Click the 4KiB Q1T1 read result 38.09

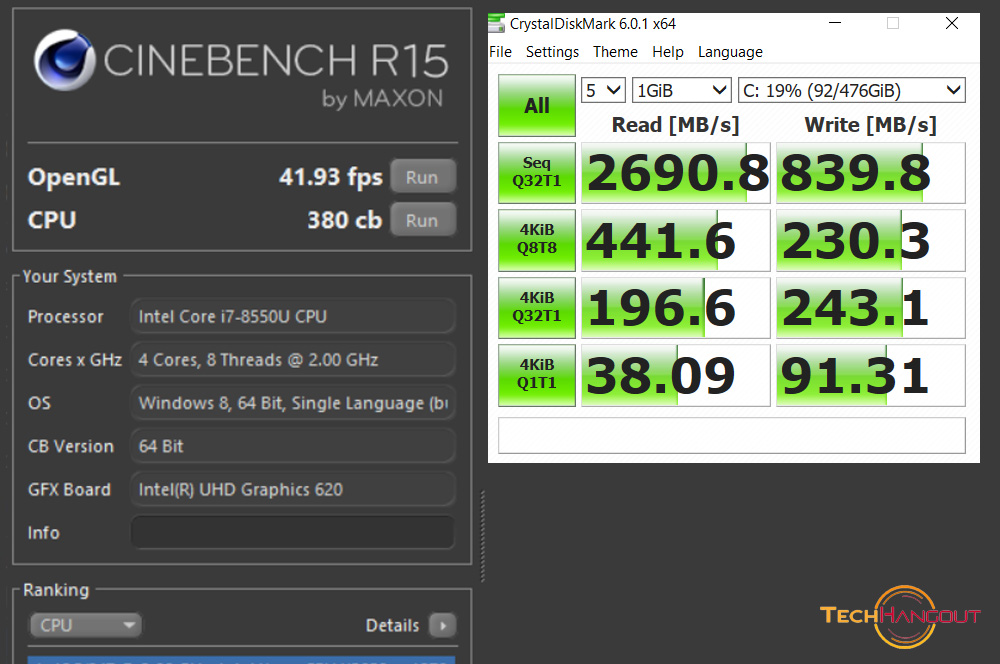tap(675, 375)
